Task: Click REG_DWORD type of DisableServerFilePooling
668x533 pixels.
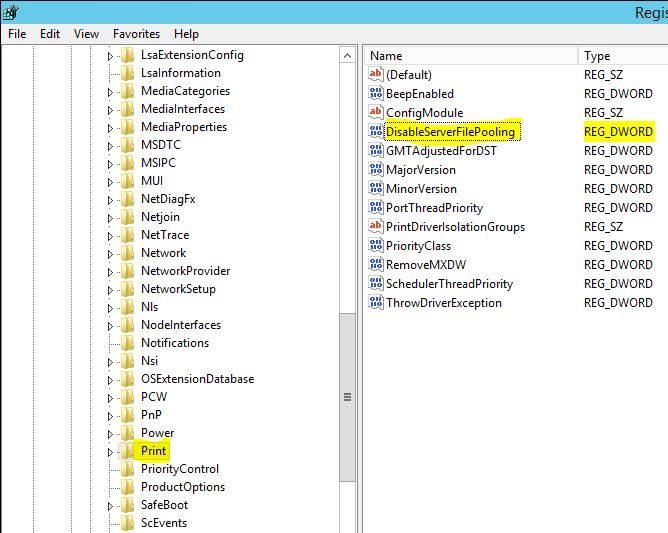Action: (618, 132)
